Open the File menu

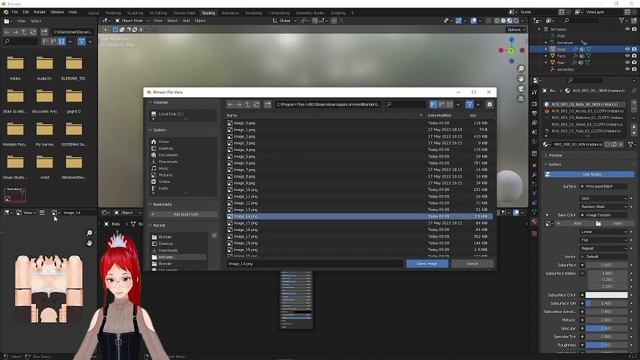point(15,12)
